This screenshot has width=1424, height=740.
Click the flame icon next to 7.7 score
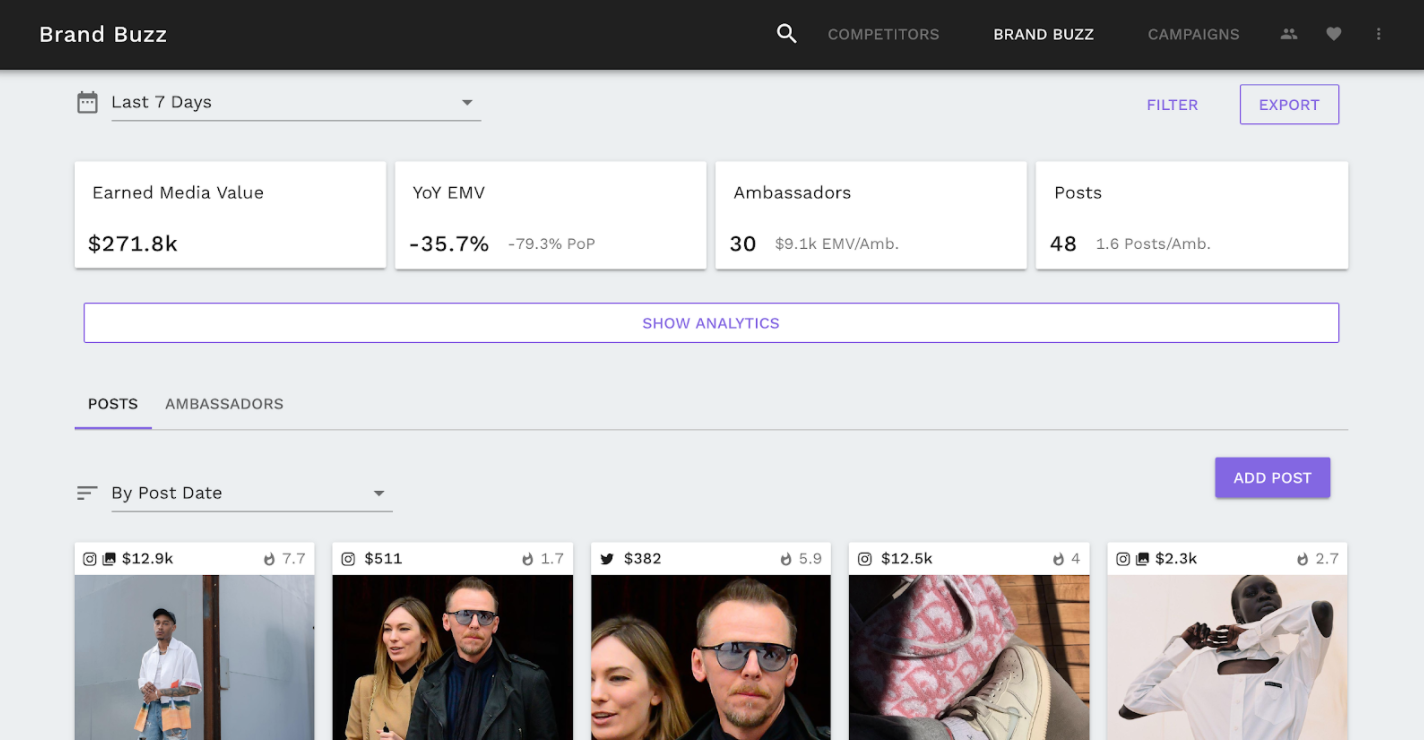pyautogui.click(x=269, y=559)
